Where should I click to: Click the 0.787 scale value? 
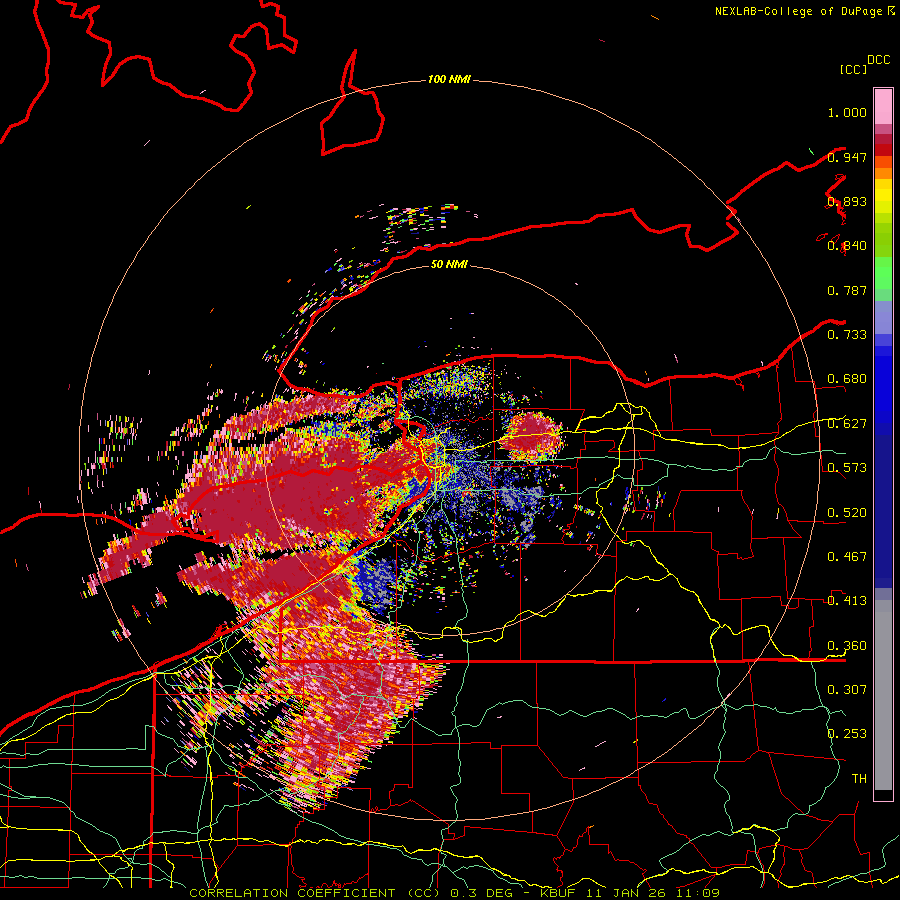pyautogui.click(x=847, y=290)
